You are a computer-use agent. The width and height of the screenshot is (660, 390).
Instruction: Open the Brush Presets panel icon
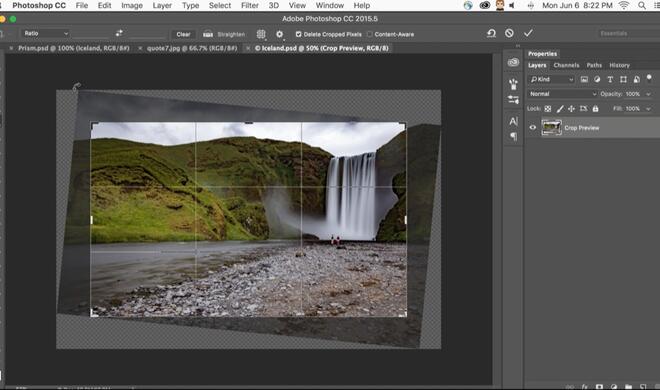point(513,84)
